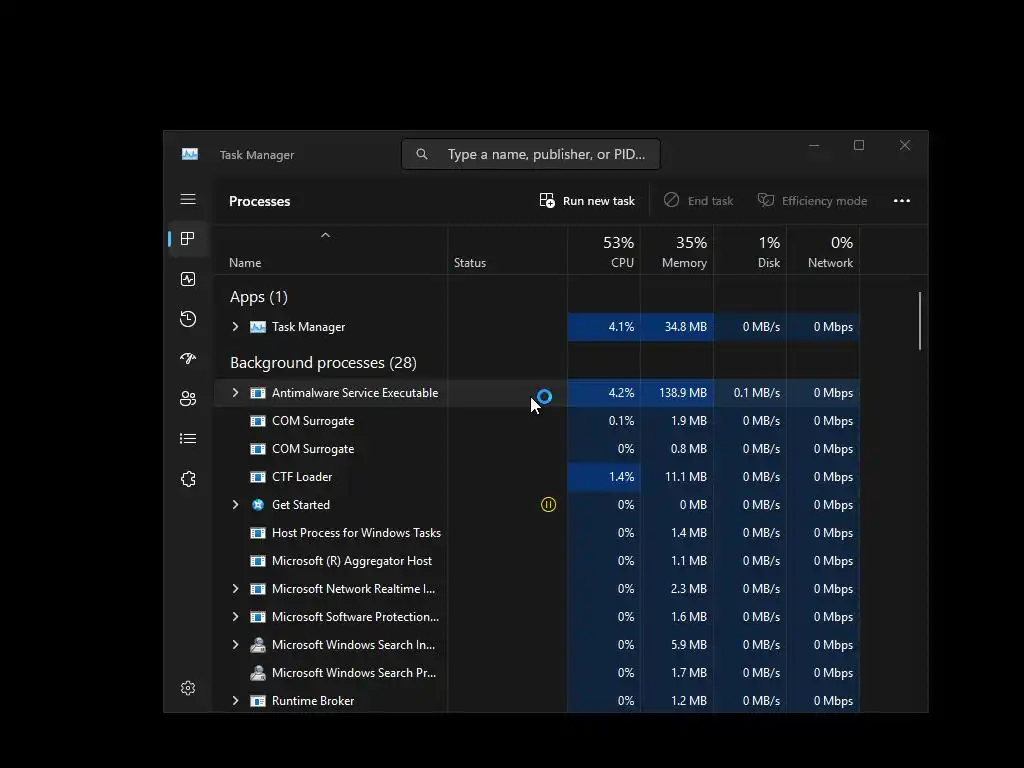Click End task button
The width and height of the screenshot is (1024, 768).
tap(698, 201)
